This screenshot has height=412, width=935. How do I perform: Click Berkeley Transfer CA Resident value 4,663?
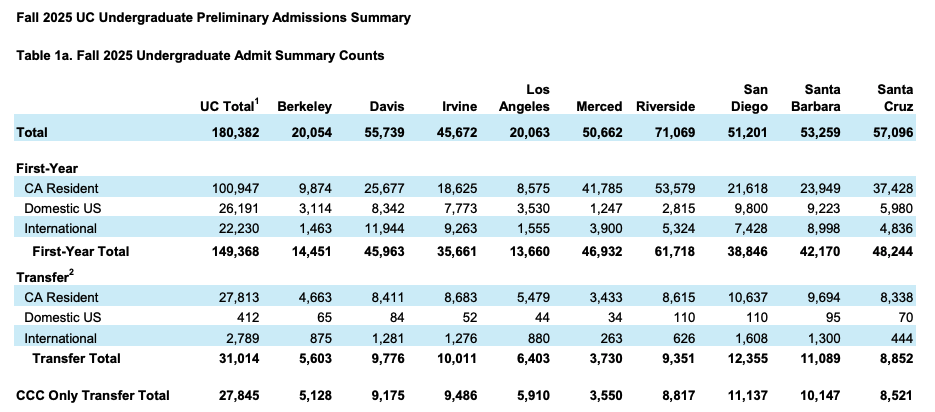315,298
